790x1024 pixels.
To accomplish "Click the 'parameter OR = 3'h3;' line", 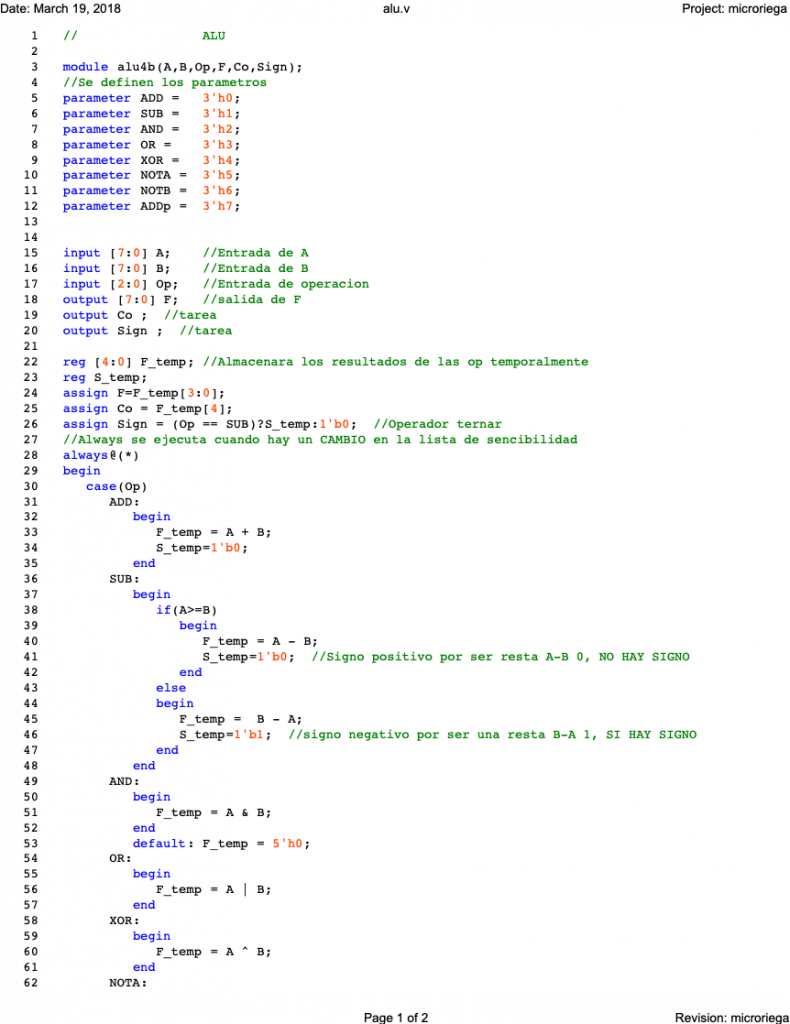I will pyautogui.click(x=151, y=145).
